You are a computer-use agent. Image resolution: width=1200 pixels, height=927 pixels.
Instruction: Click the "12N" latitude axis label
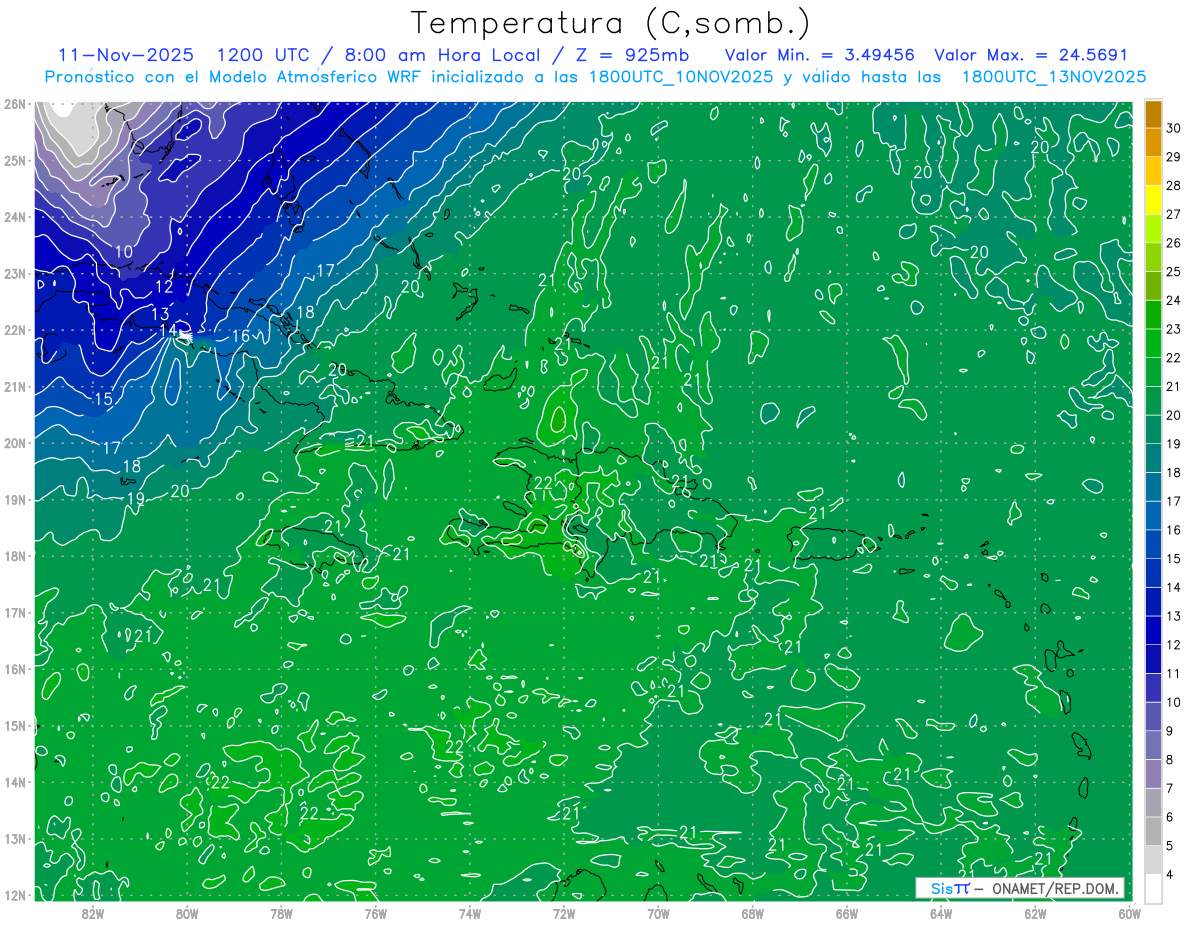(14, 895)
